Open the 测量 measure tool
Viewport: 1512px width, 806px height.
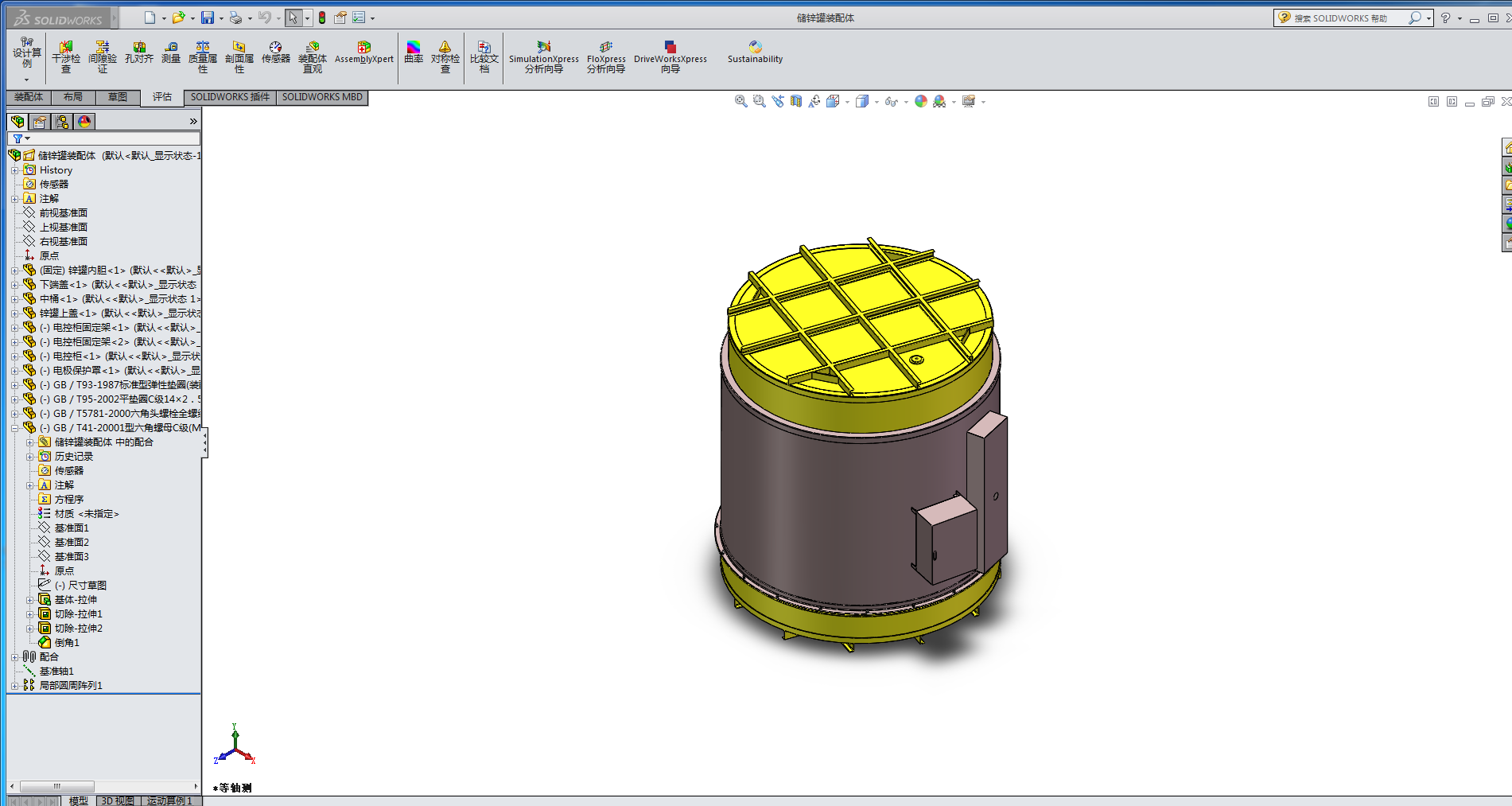coord(171,53)
